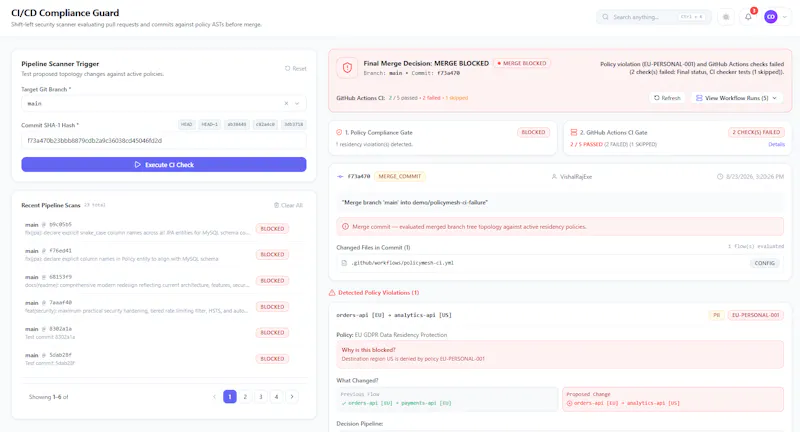Click the search magnifier icon
This screenshot has height=432, width=800.
pos(605,17)
